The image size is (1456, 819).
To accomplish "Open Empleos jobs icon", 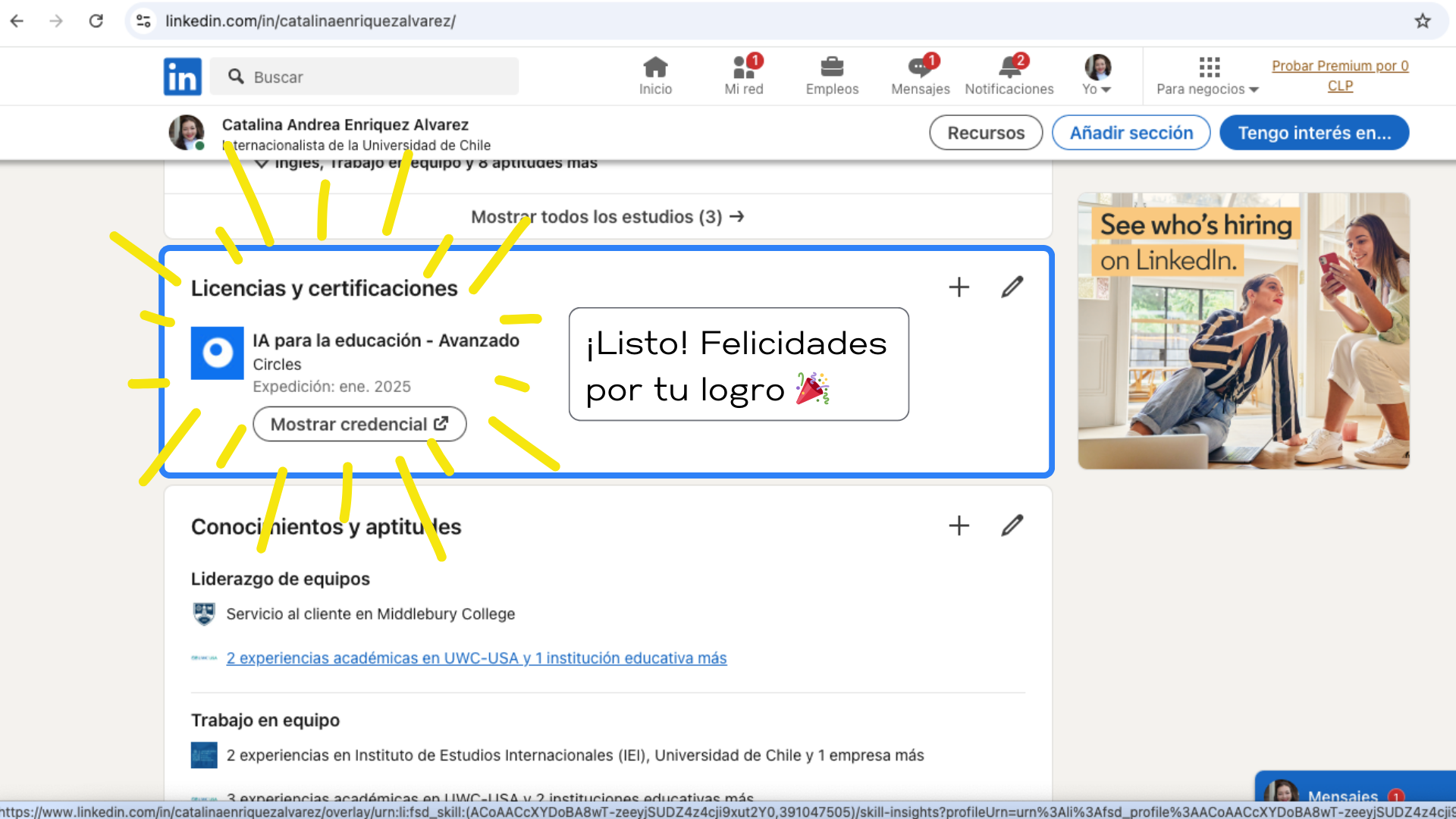I will 832,76.
